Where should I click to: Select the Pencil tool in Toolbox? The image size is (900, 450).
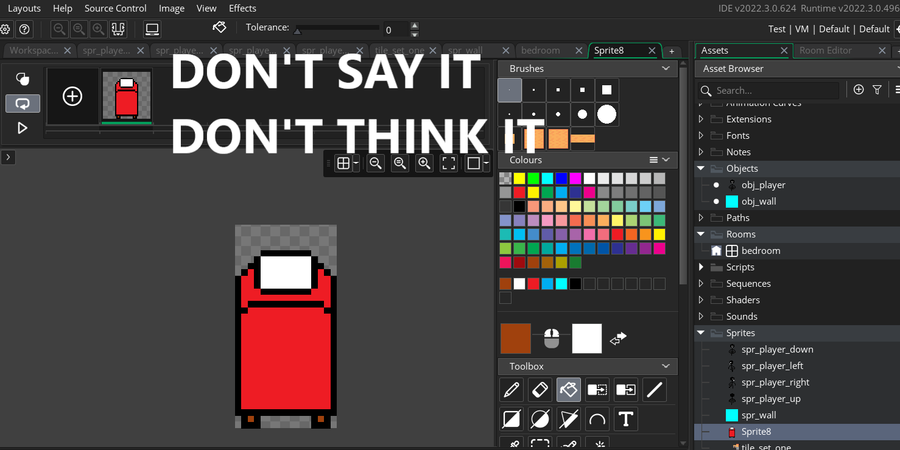510,390
